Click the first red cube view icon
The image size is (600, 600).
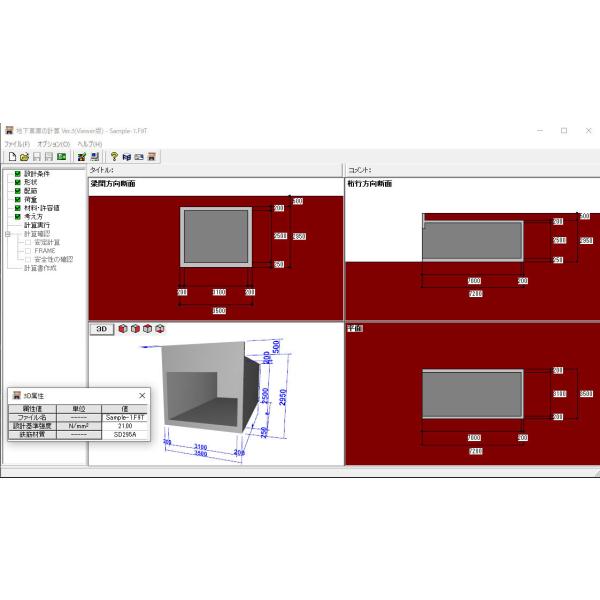[x=123, y=328]
